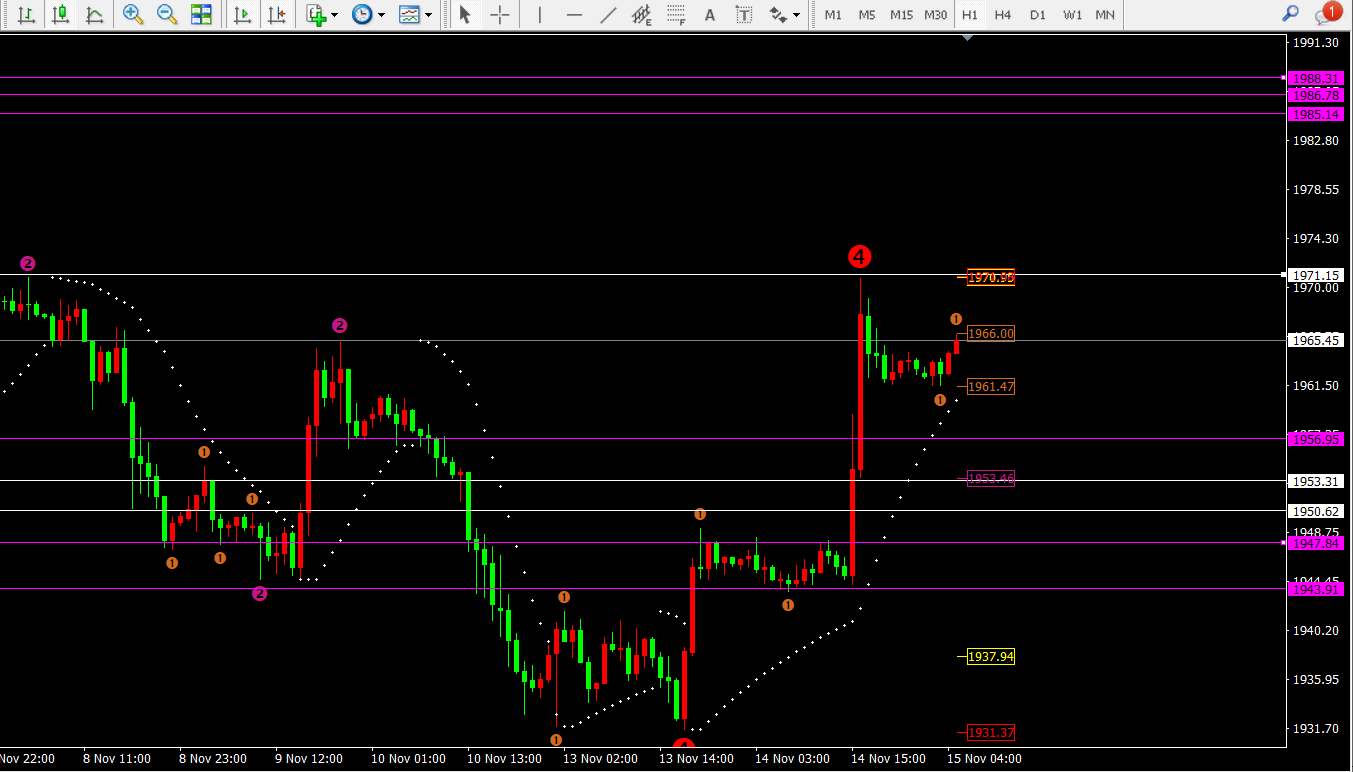Add a text label to the chart

click(710, 15)
